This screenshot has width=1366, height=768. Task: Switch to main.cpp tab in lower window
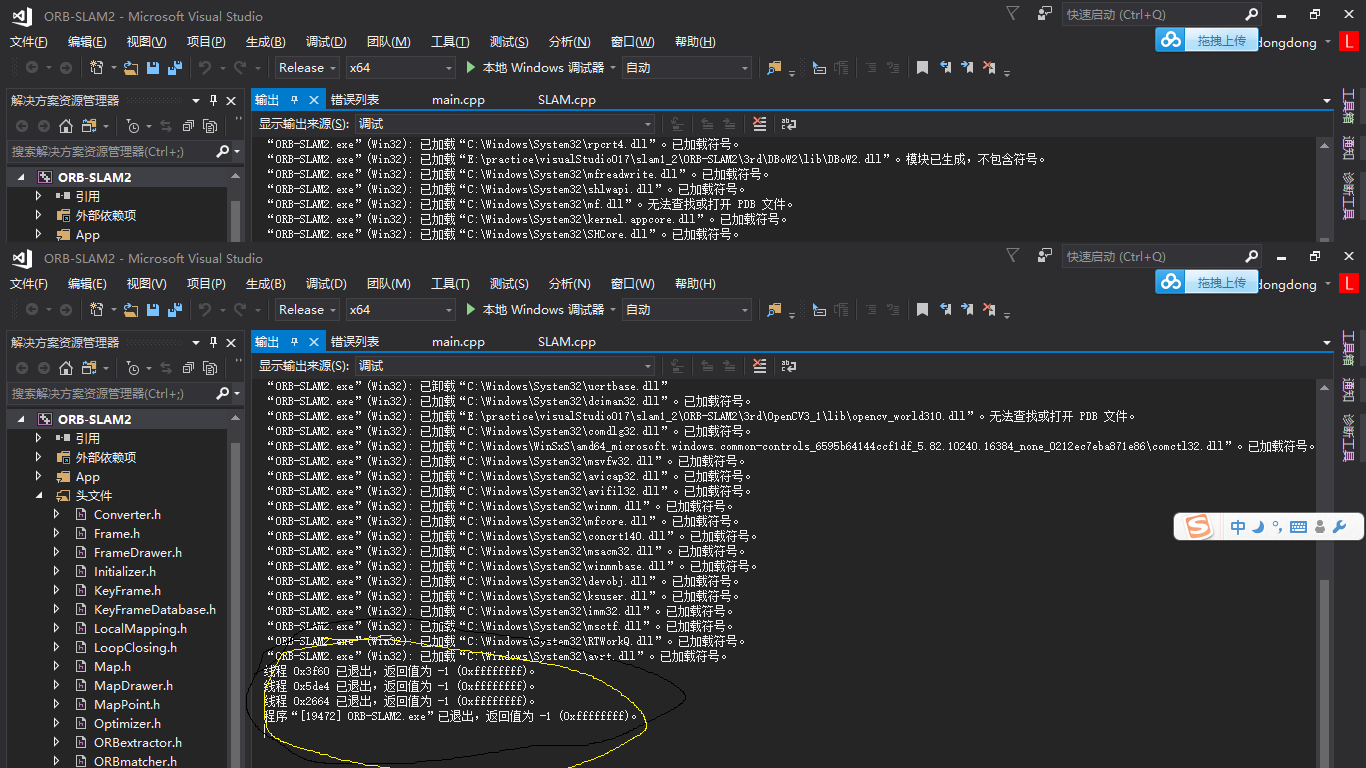[458, 342]
